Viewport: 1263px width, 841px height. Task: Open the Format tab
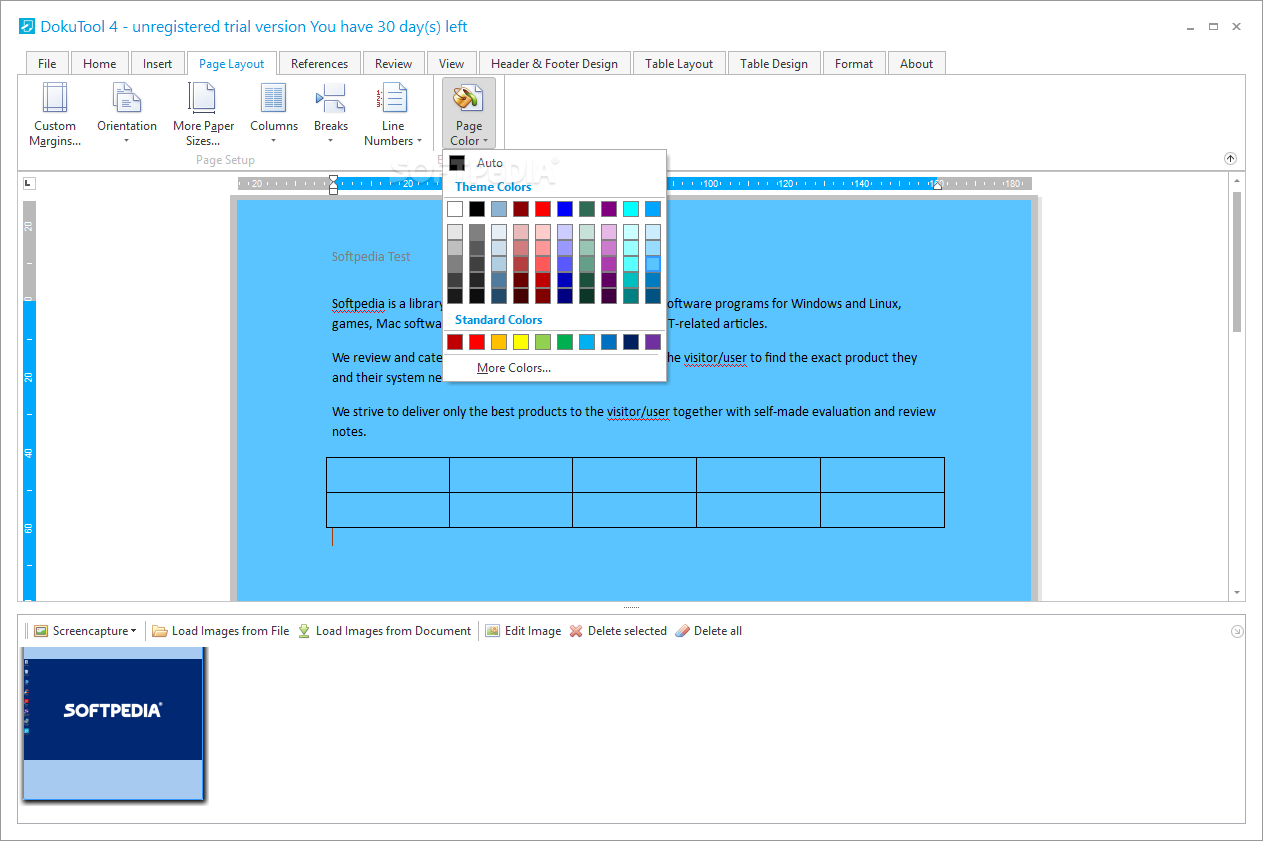(x=853, y=63)
